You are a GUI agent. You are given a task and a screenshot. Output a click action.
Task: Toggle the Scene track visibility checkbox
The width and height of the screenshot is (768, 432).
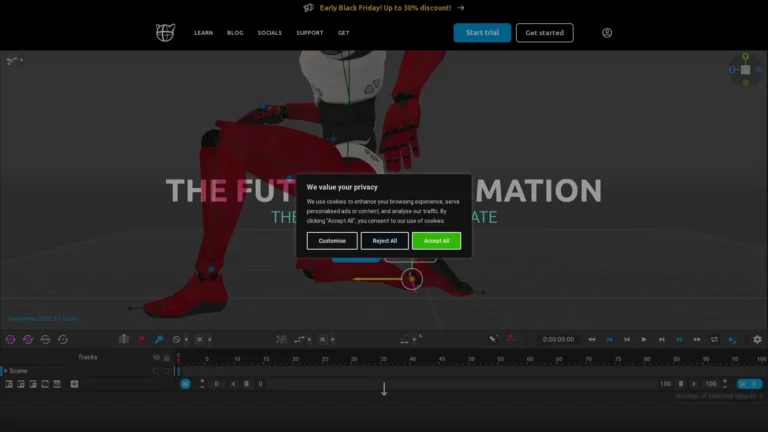tap(155, 371)
